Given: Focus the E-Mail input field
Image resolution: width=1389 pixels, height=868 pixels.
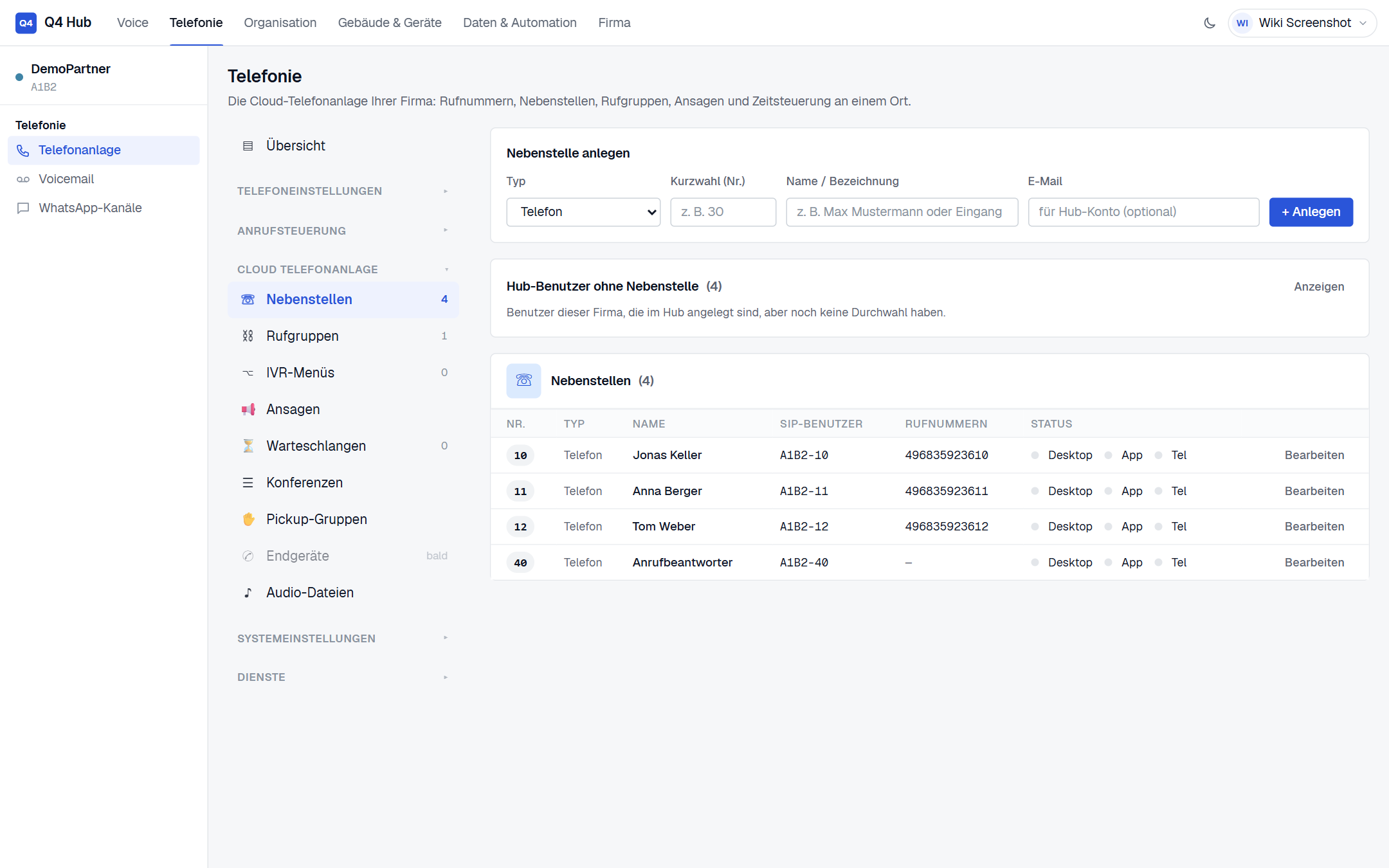Looking at the screenshot, I should 1143,212.
